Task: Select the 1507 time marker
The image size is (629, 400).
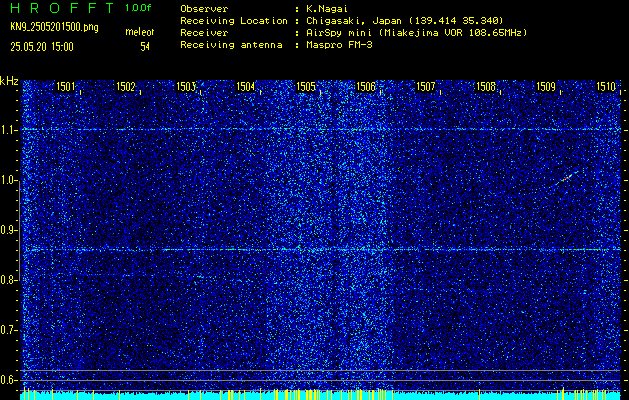Action: [x=426, y=87]
